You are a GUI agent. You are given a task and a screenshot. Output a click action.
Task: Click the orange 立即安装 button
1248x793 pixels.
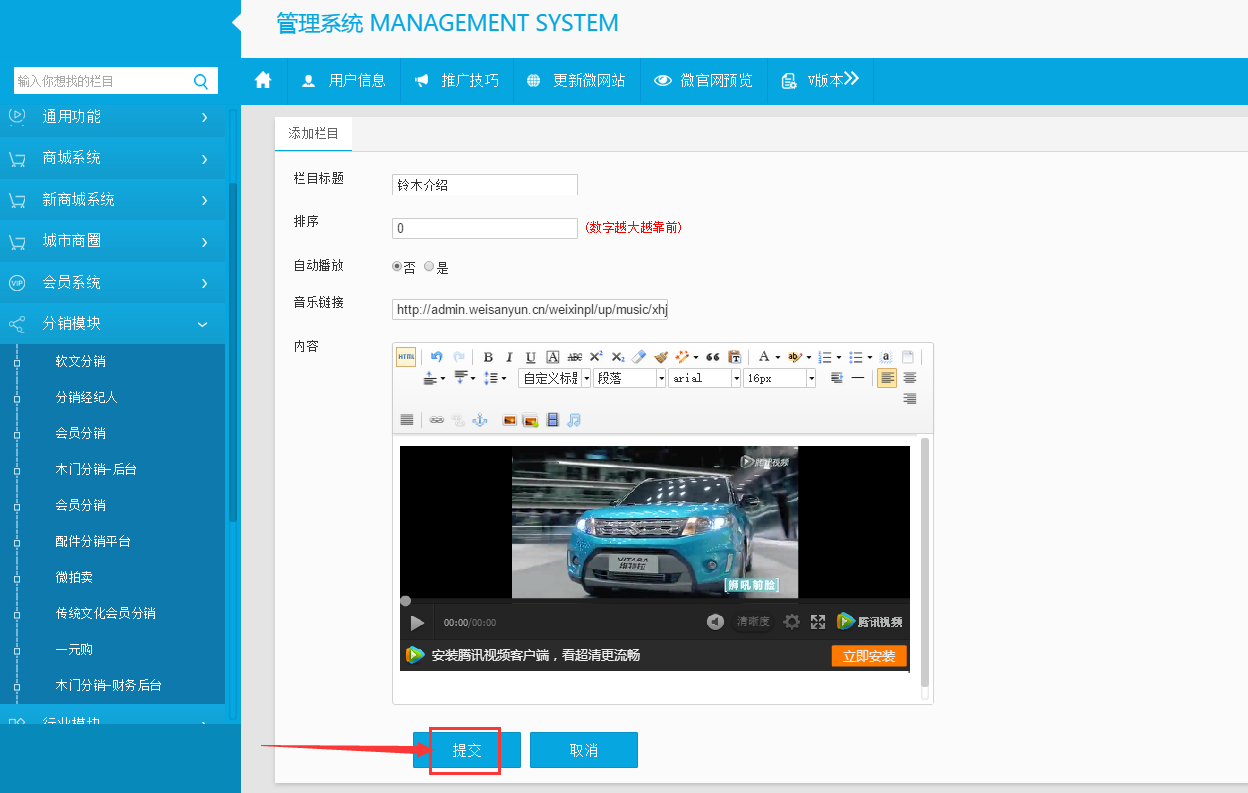coord(869,656)
